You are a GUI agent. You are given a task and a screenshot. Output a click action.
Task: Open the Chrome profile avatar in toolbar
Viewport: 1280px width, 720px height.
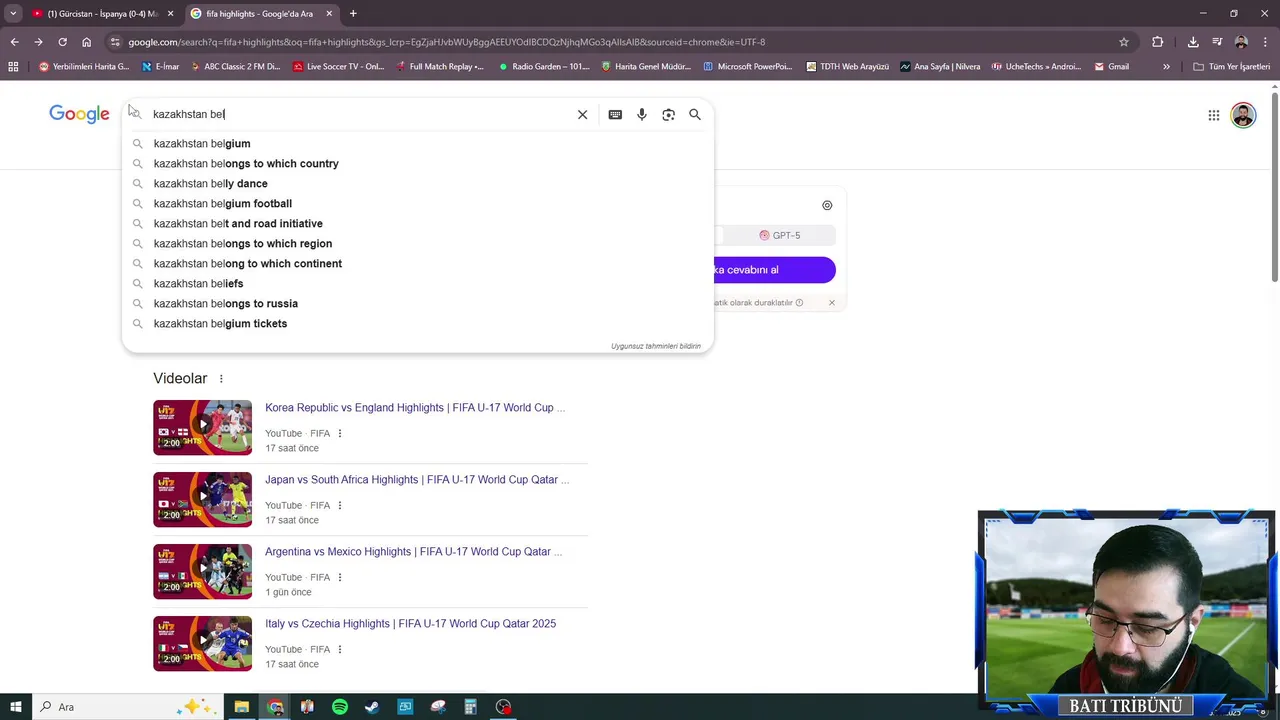coord(1241,42)
